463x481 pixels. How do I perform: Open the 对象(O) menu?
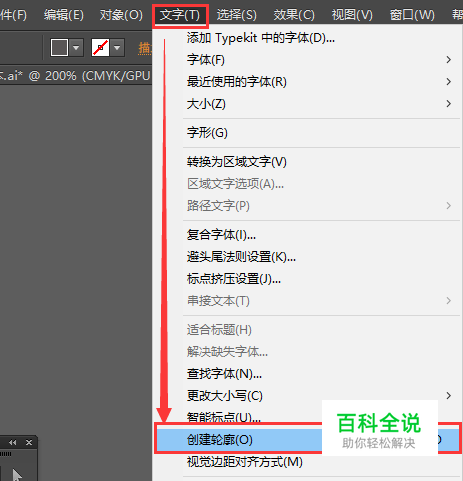click(121, 15)
